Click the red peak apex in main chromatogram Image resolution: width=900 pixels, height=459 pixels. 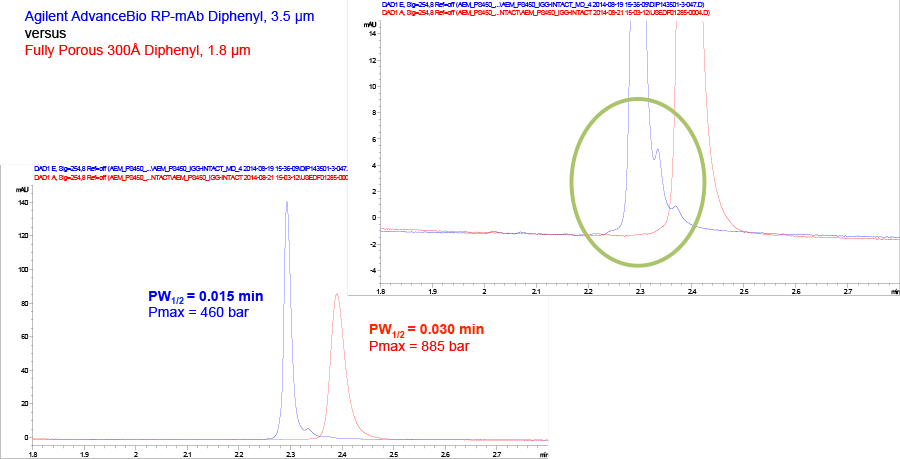coord(338,295)
